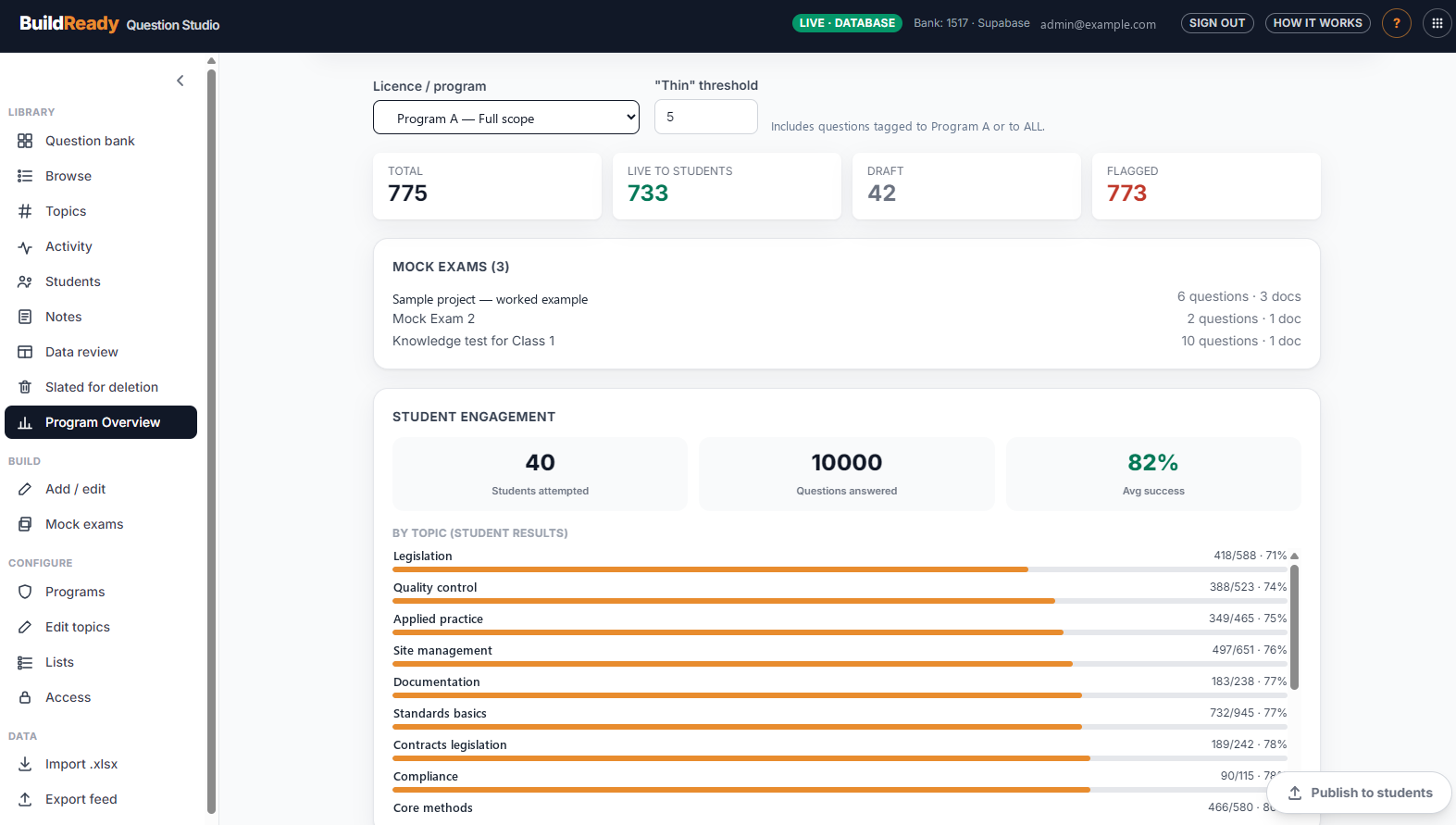
Task: Click the Program Overview chart icon
Action: pyautogui.click(x=25, y=422)
